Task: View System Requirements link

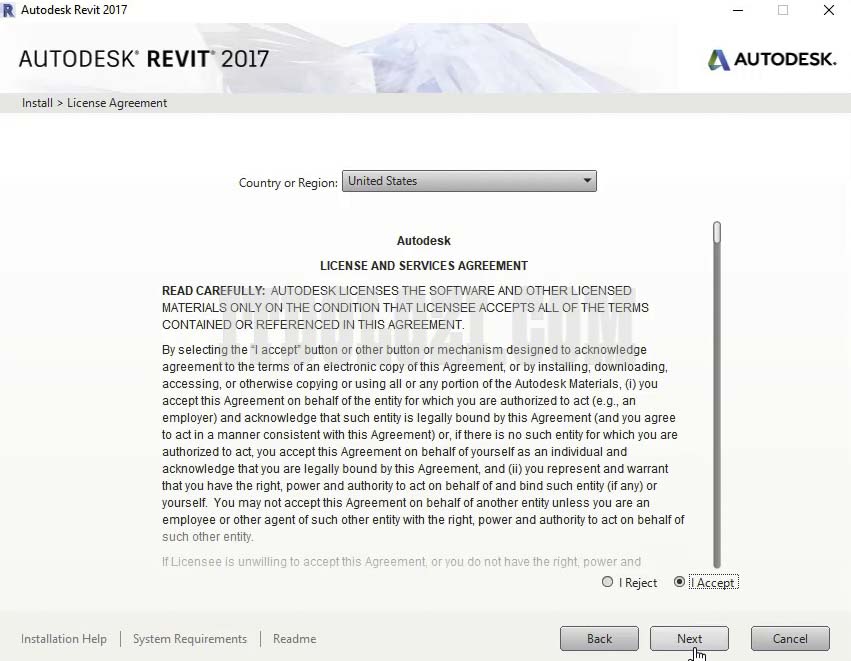Action: click(x=190, y=639)
